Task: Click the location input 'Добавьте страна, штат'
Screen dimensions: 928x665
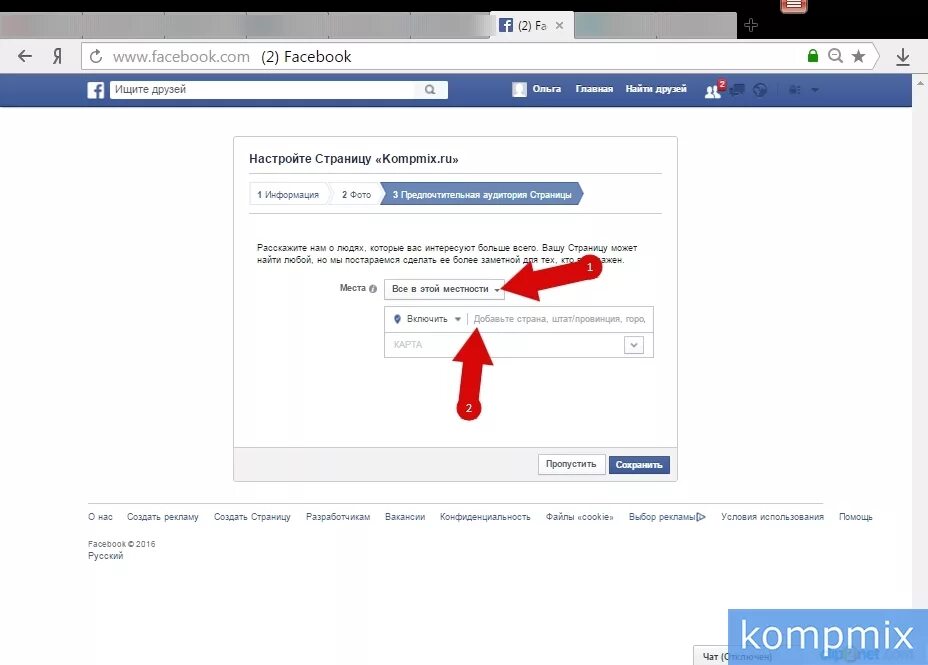Action: click(x=560, y=319)
